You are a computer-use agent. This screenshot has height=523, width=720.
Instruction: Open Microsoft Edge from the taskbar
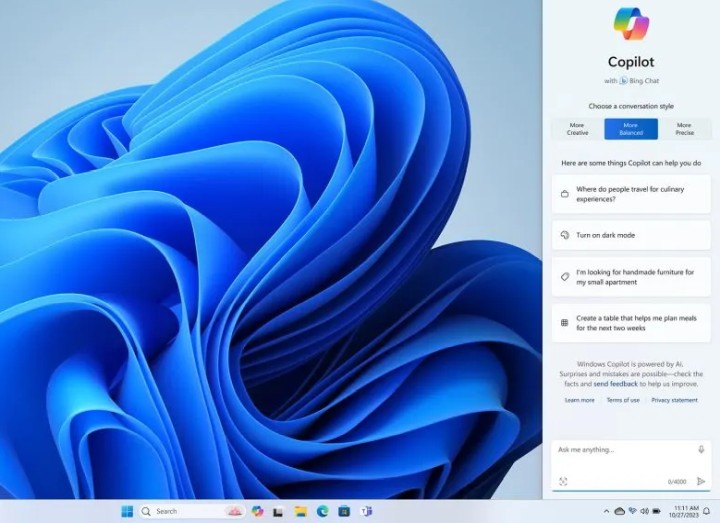click(x=323, y=511)
